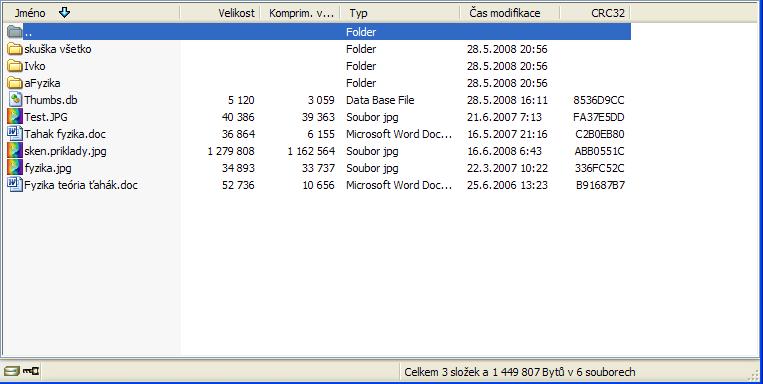Screen dimensions: 763x384
Task: Toggle sort arrow on Jméno column
Action: point(64,13)
